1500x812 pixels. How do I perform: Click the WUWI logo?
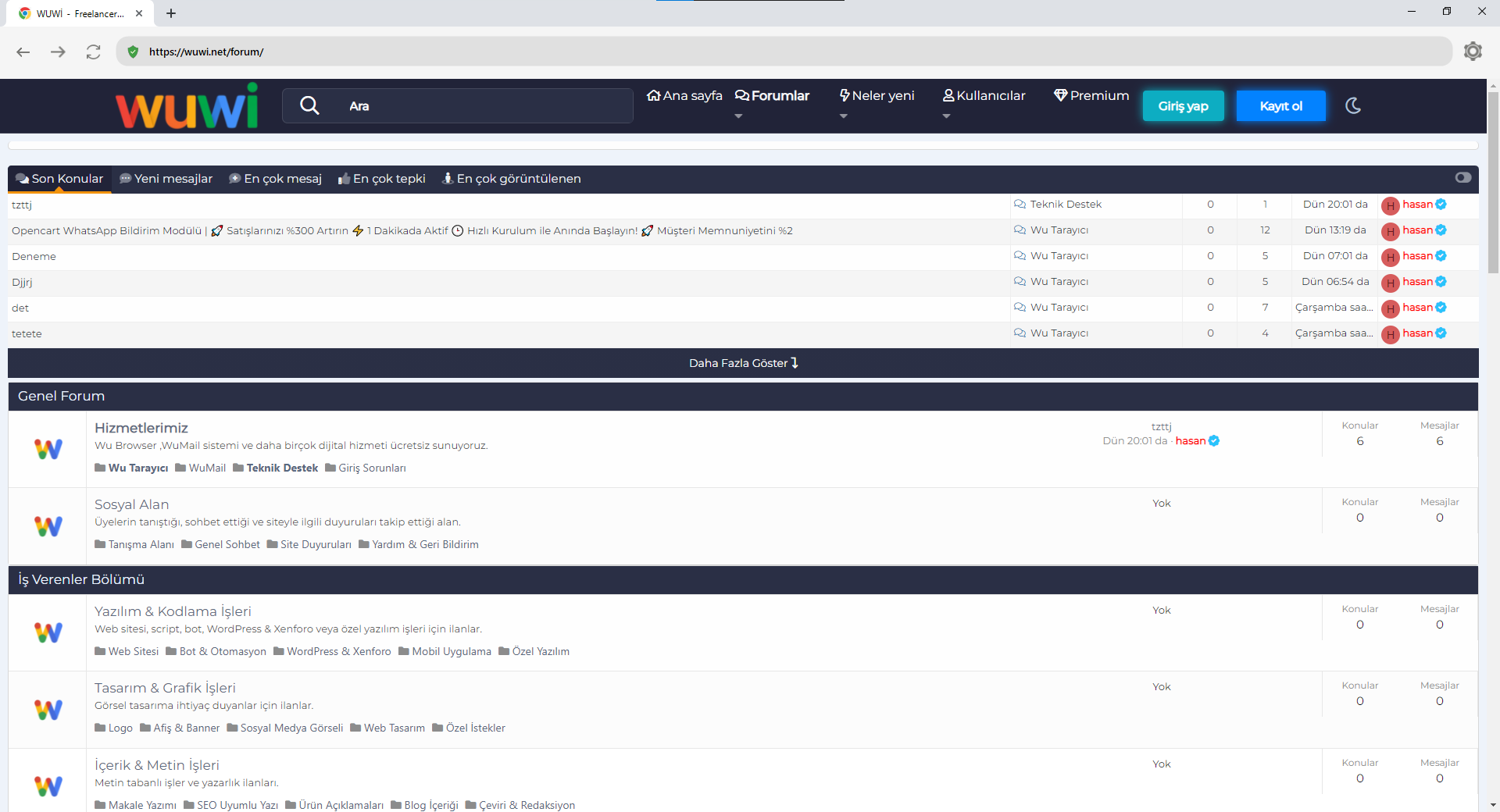(x=187, y=106)
